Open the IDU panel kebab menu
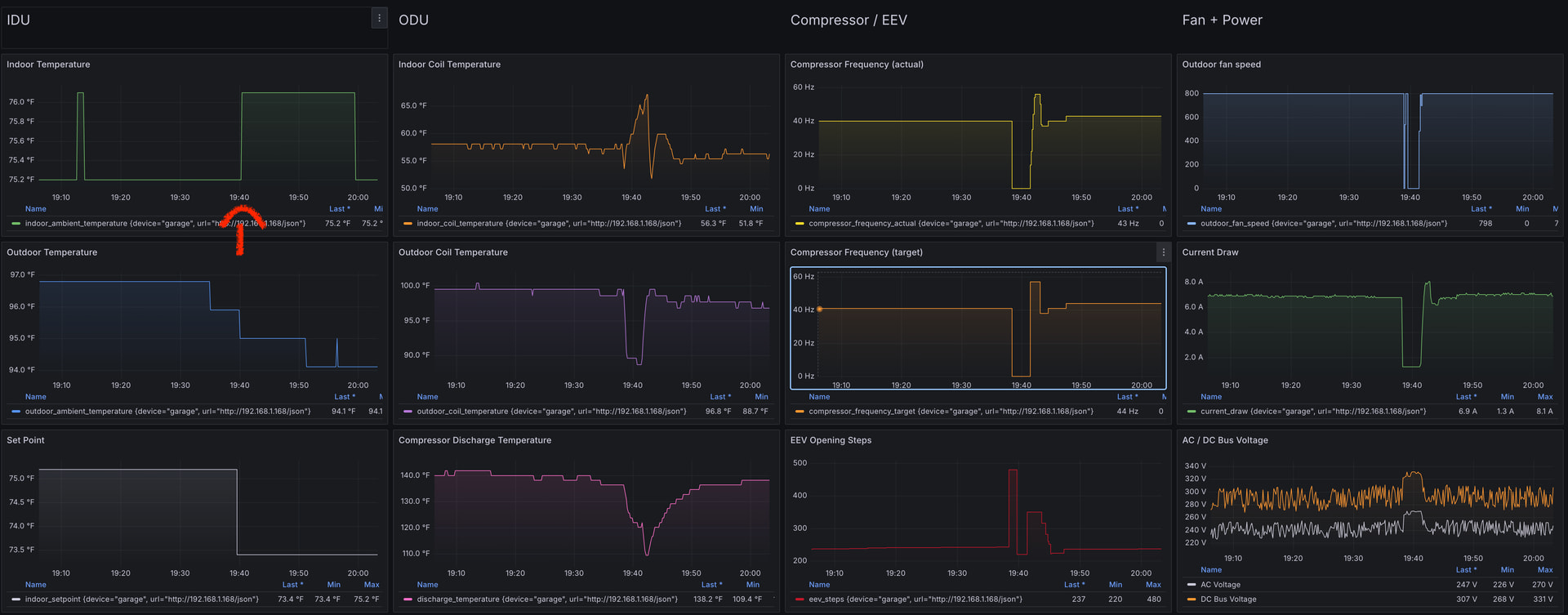 (379, 18)
